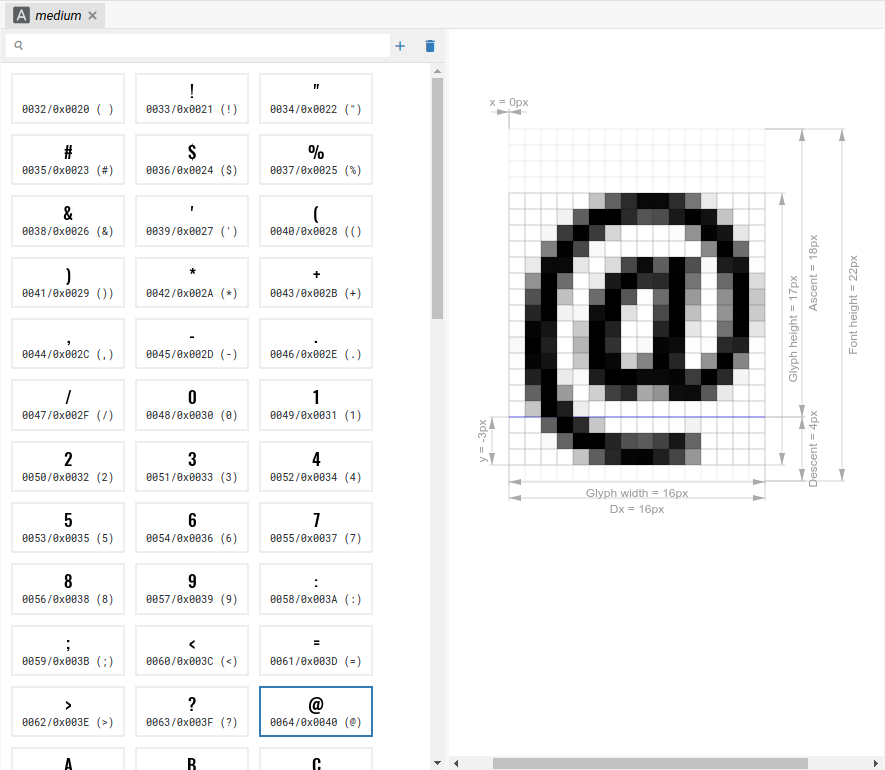Select the digit 7 glyph 0055/0x0037

pyautogui.click(x=316, y=527)
